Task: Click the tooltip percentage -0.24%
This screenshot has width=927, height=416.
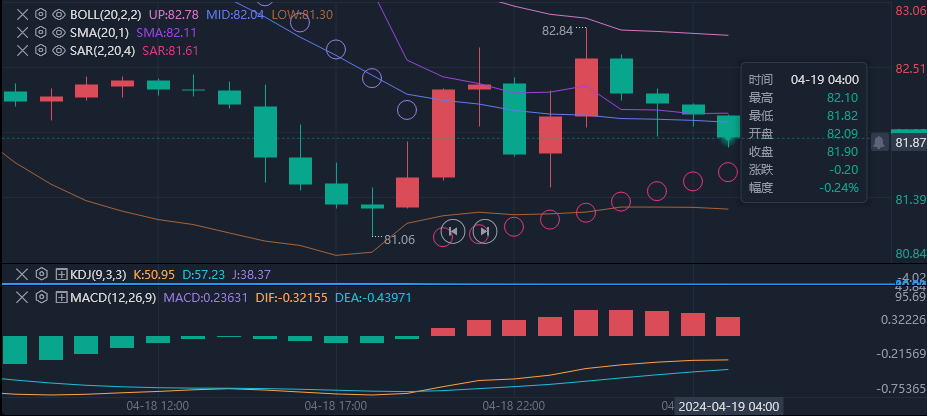Action: point(839,188)
